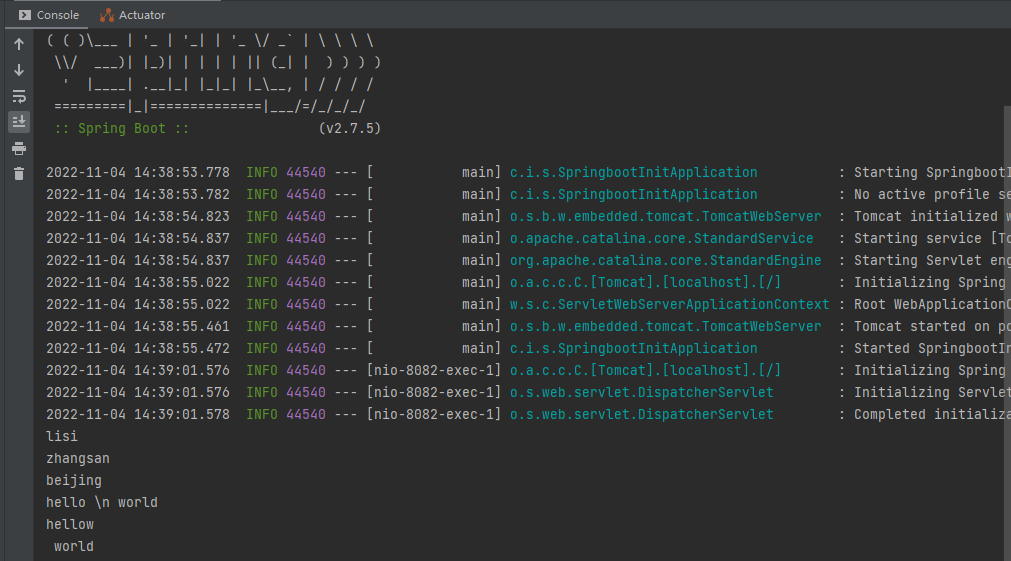1011x561 pixels.
Task: Open the Actuator tab
Action: click(x=133, y=15)
